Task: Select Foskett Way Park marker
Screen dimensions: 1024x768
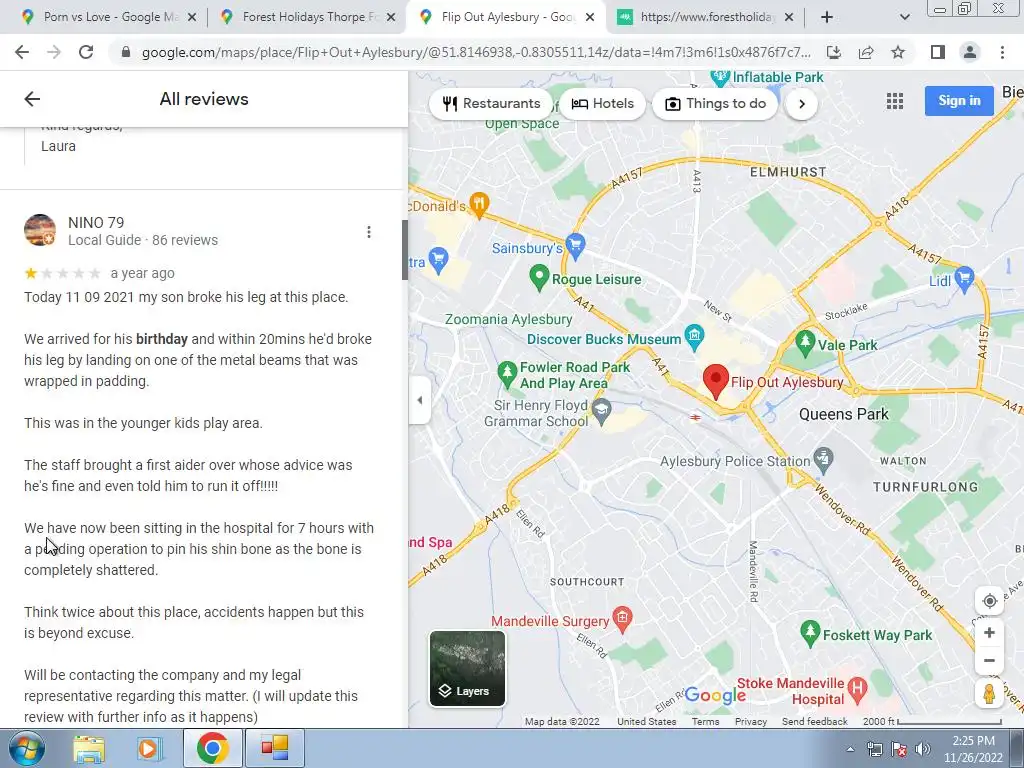Action: pos(810,633)
